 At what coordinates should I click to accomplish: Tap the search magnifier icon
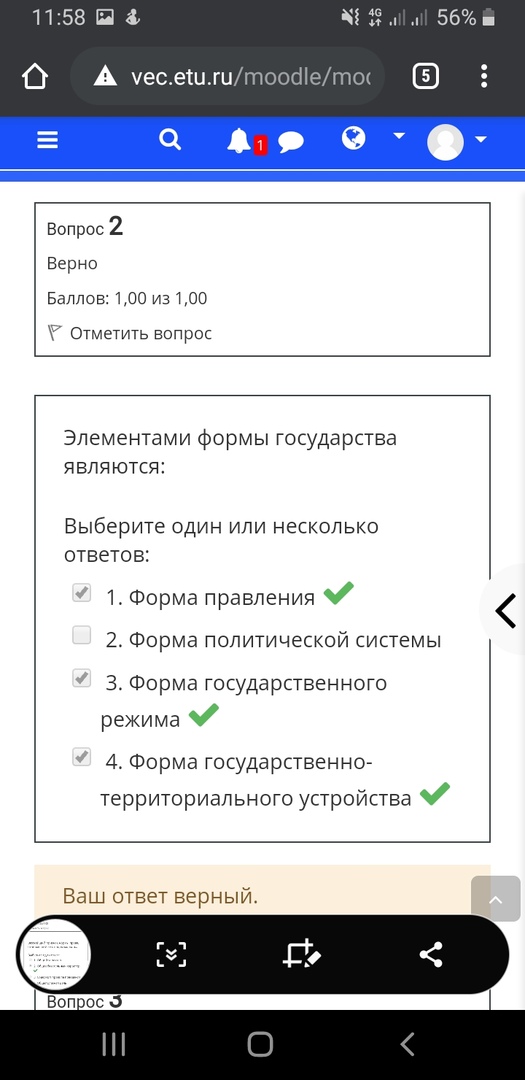click(169, 141)
